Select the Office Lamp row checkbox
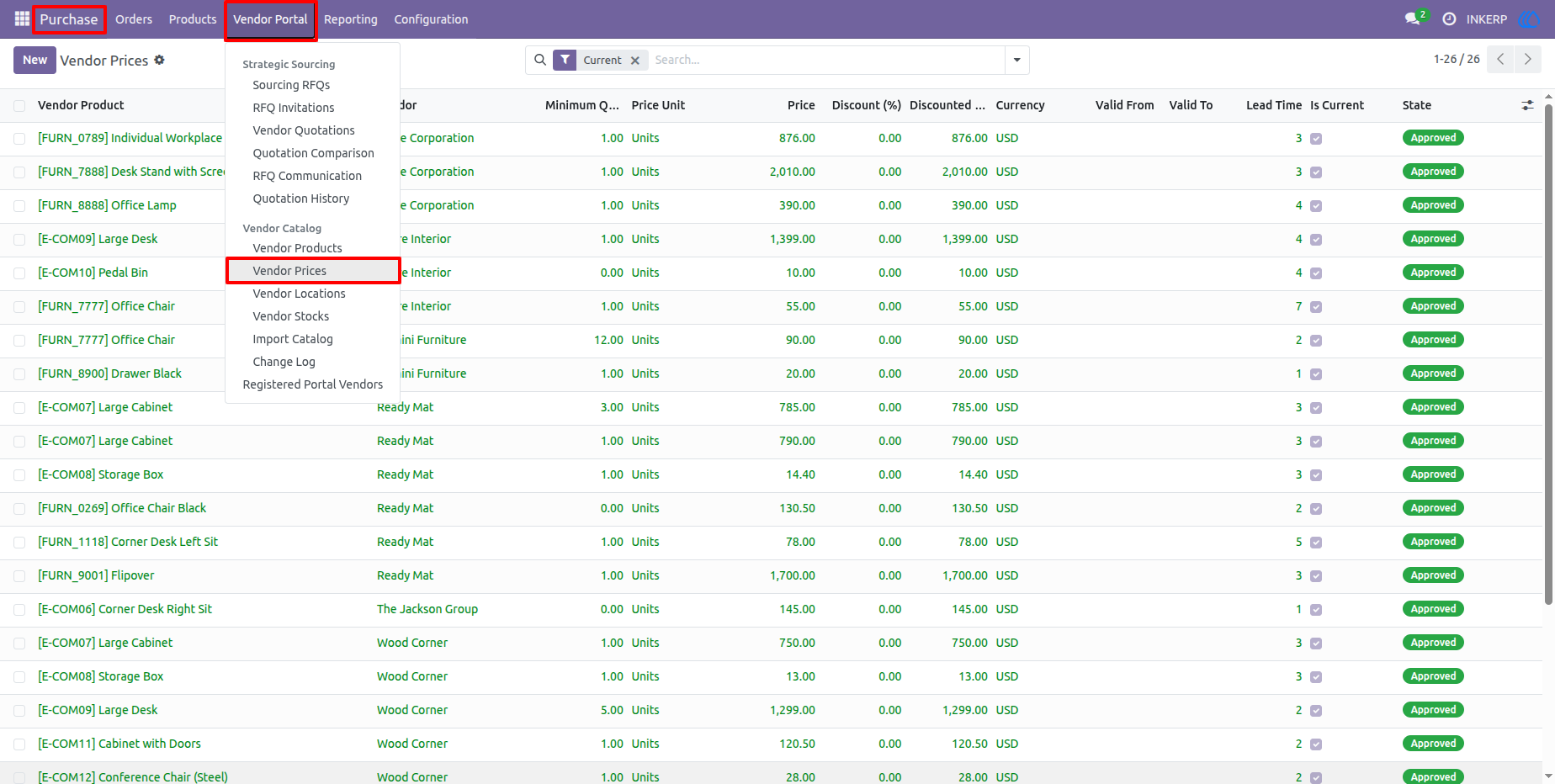This screenshot has width=1555, height=784. point(19,206)
